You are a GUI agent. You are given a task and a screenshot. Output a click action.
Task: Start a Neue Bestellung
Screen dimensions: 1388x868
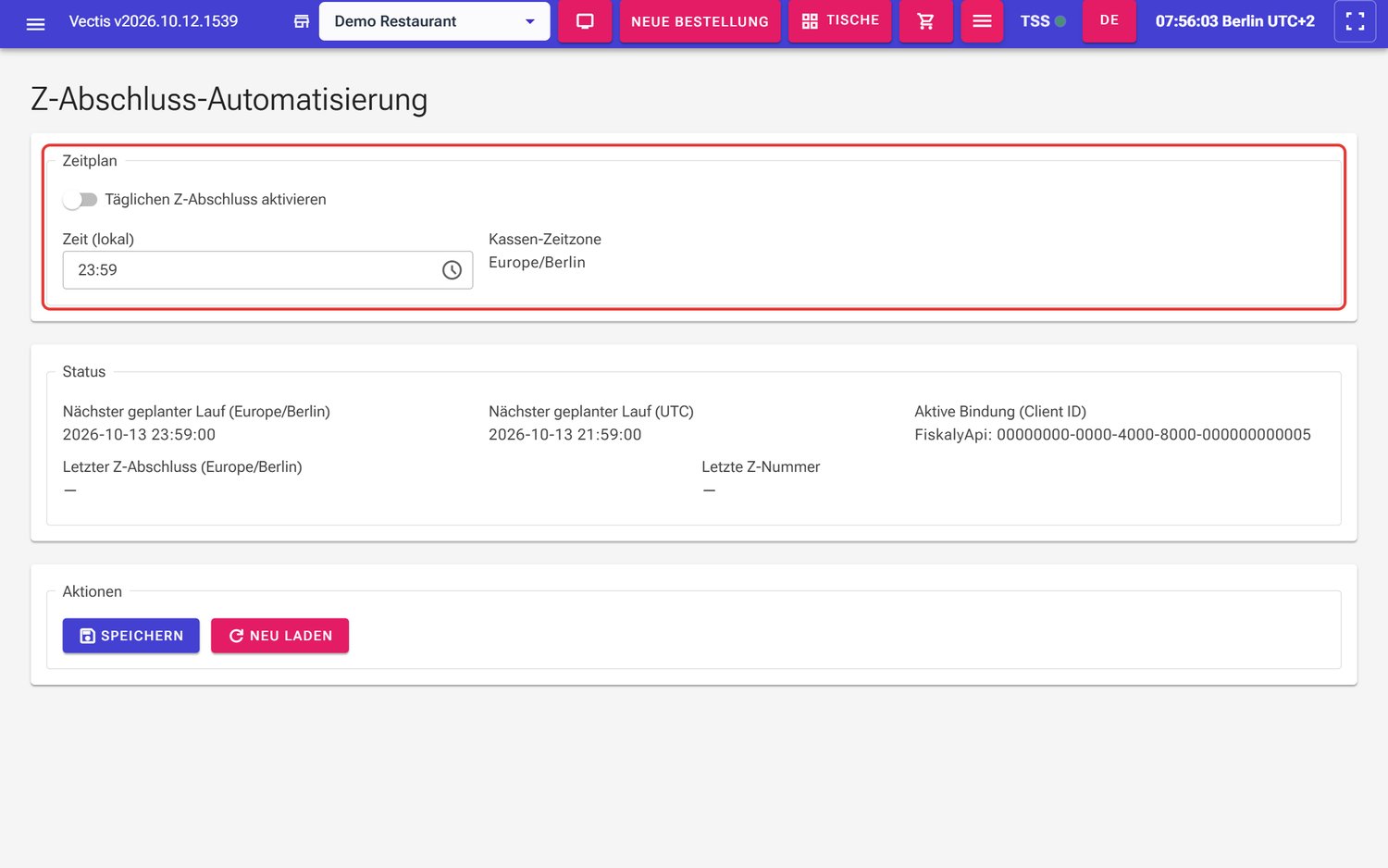(x=700, y=21)
